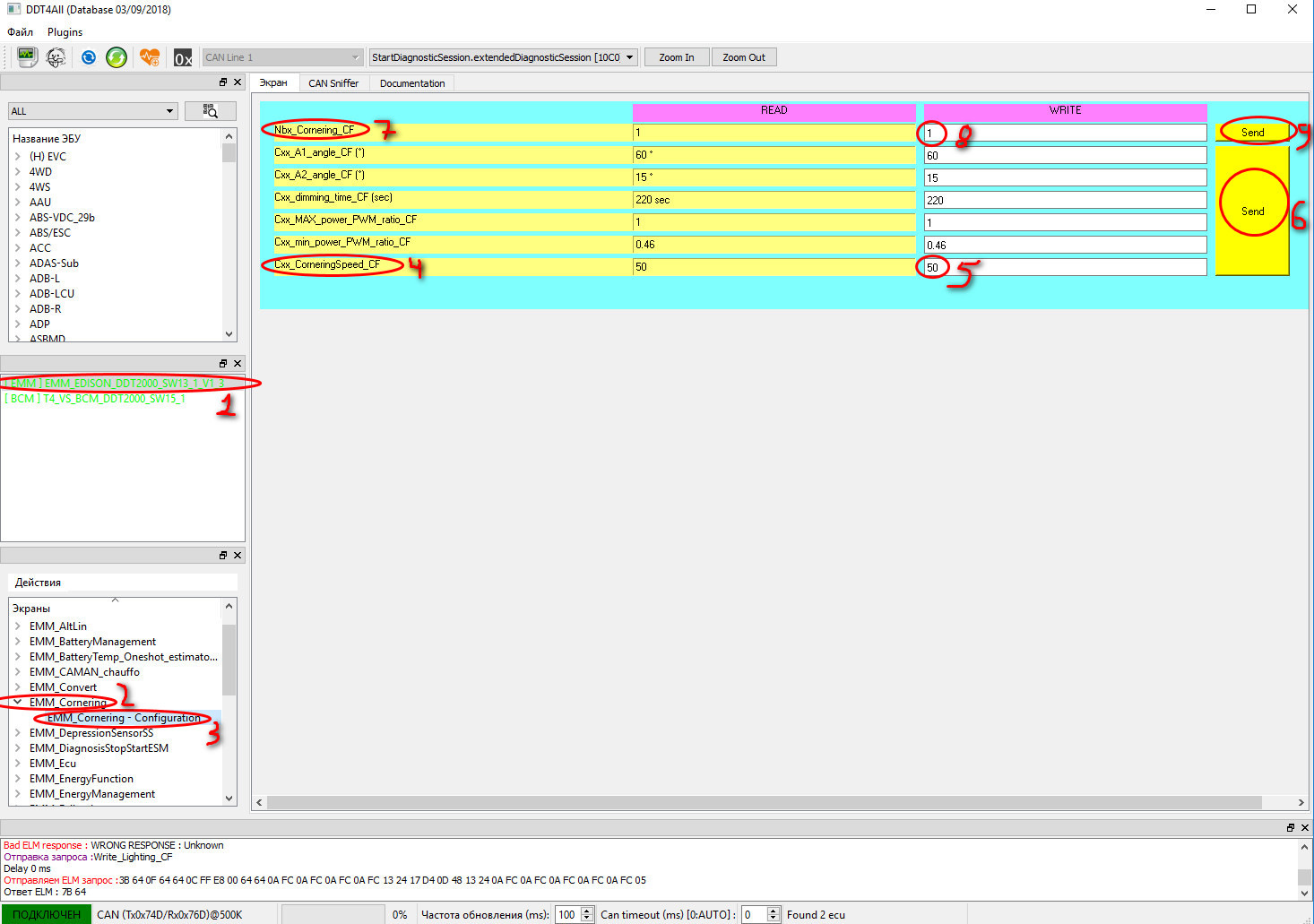
Task: Float the detected ECU panel
Action: pos(223,363)
